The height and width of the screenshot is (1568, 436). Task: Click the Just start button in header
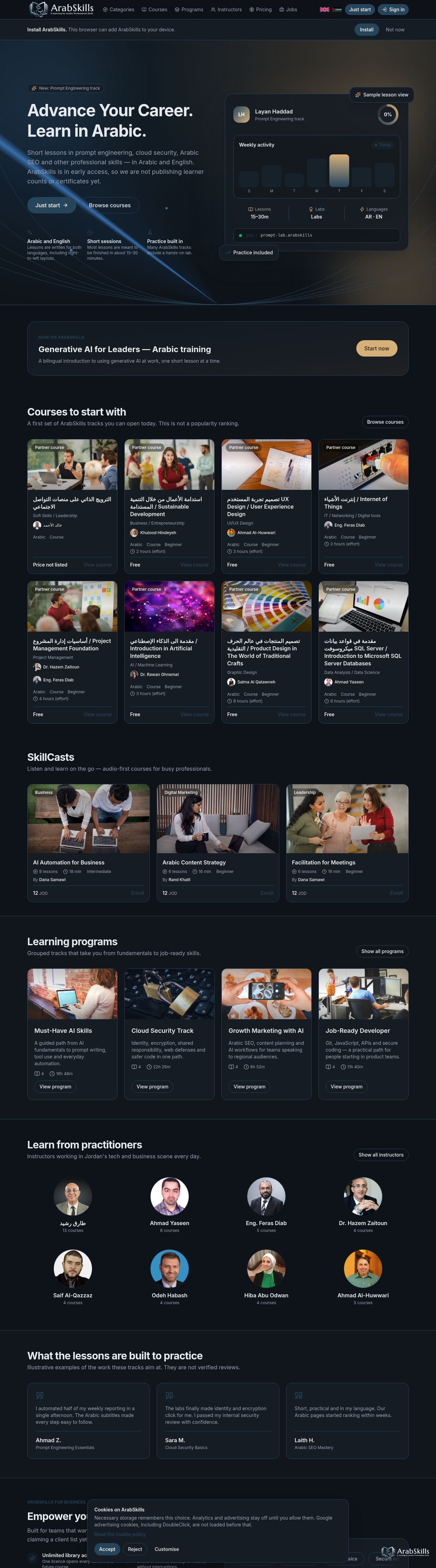coord(360,10)
